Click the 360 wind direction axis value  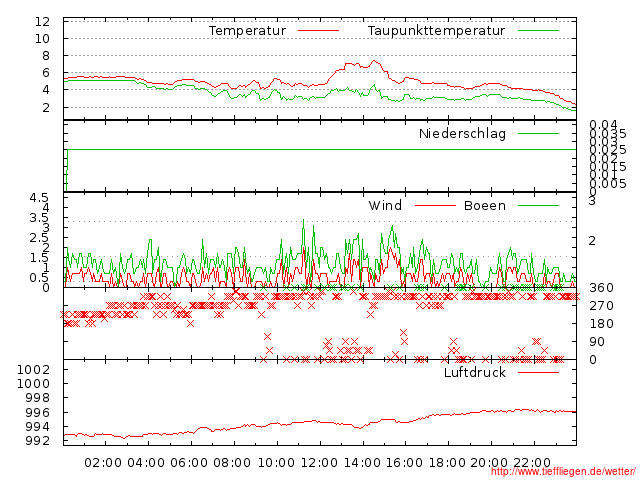(601, 288)
